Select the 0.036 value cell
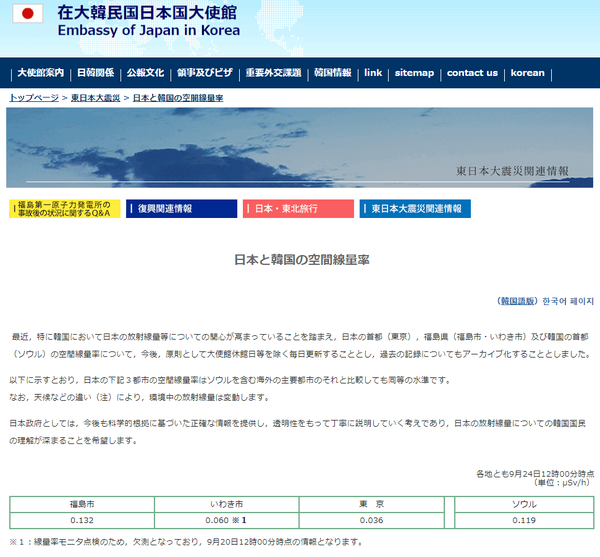Image resolution: width=600 pixels, height=557 pixels. 372,520
